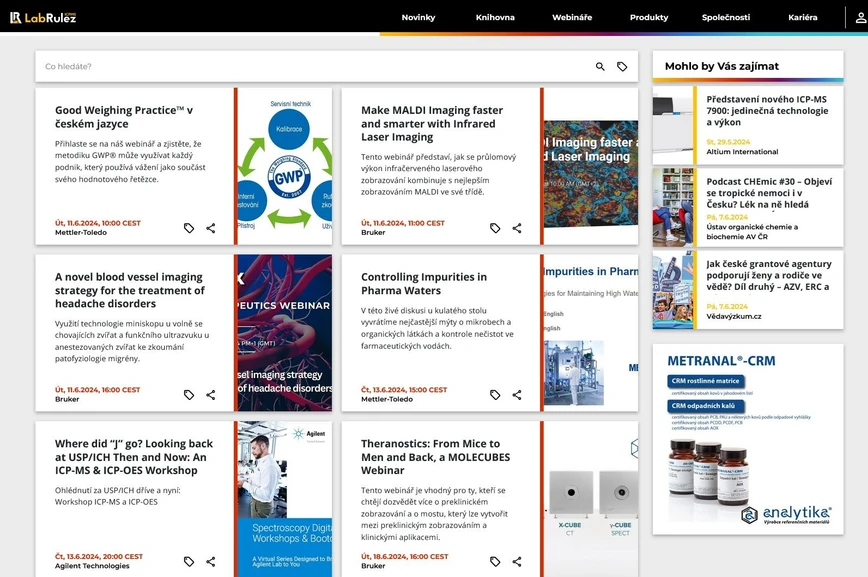This screenshot has height=577, width=868.
Task: Open the Společnosti menu
Action: pyautogui.click(x=726, y=17)
